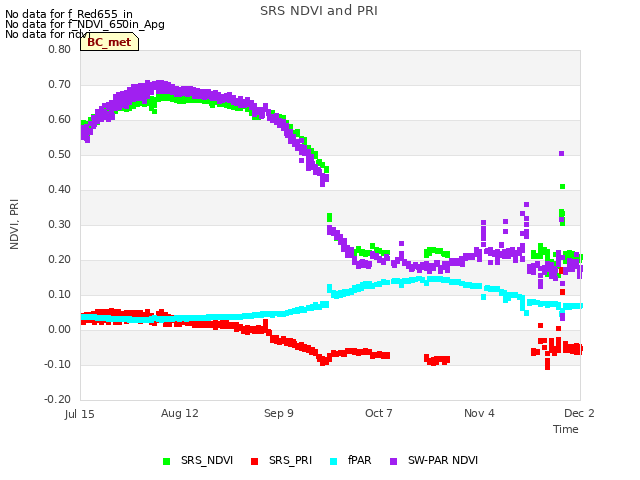Click the 0.80 y-axis tick label
Viewport: 640px width, 480px height.
pos(60,49)
